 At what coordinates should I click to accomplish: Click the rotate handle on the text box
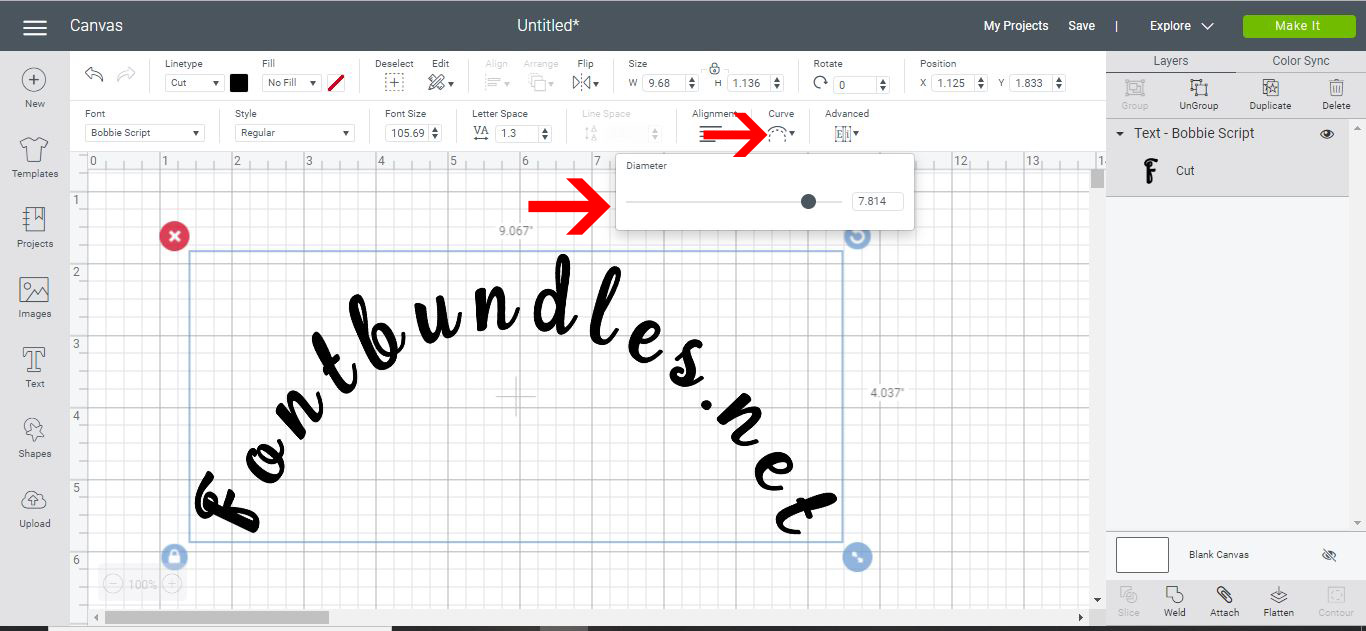tap(857, 237)
